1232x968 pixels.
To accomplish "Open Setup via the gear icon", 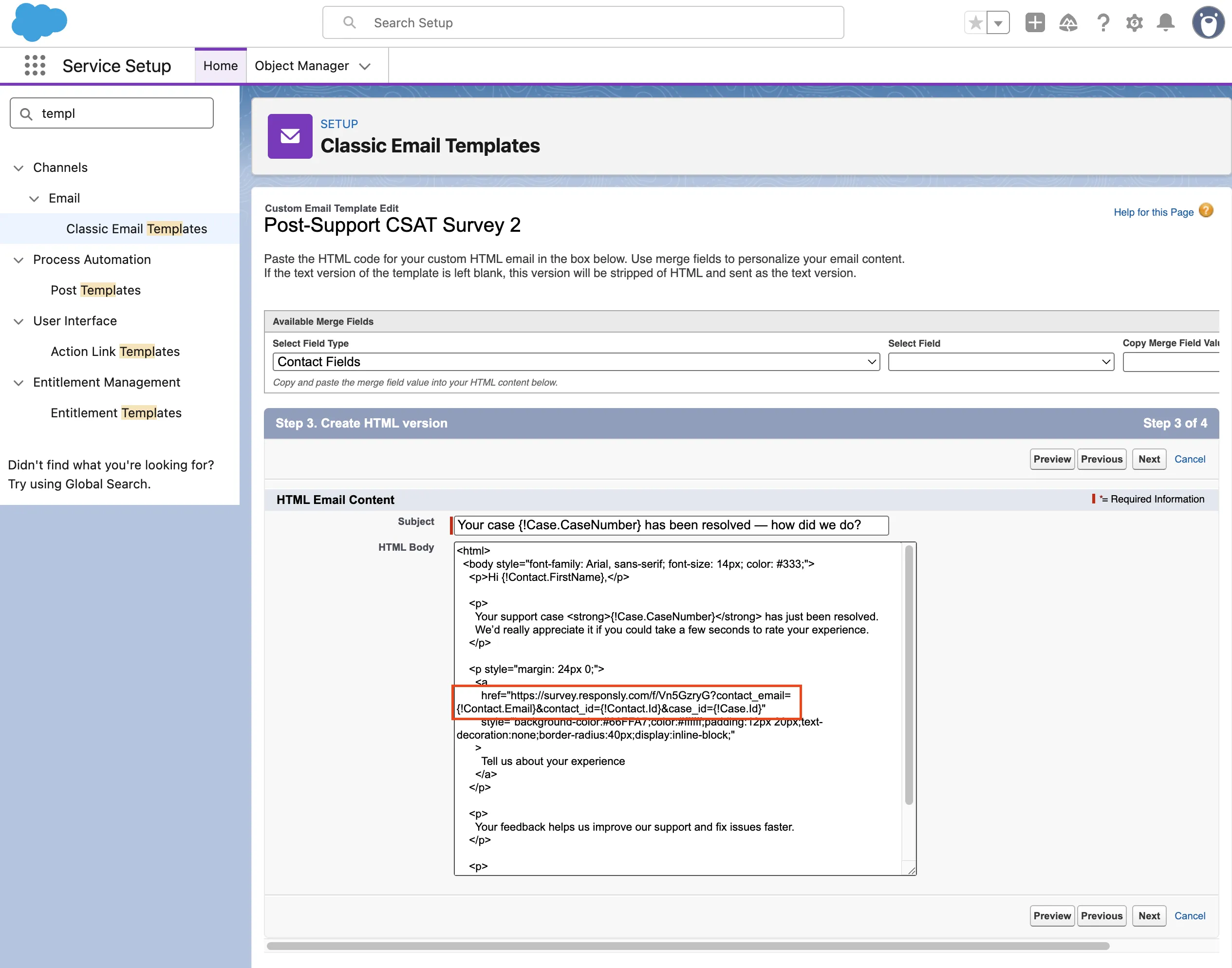I will 1135,22.
